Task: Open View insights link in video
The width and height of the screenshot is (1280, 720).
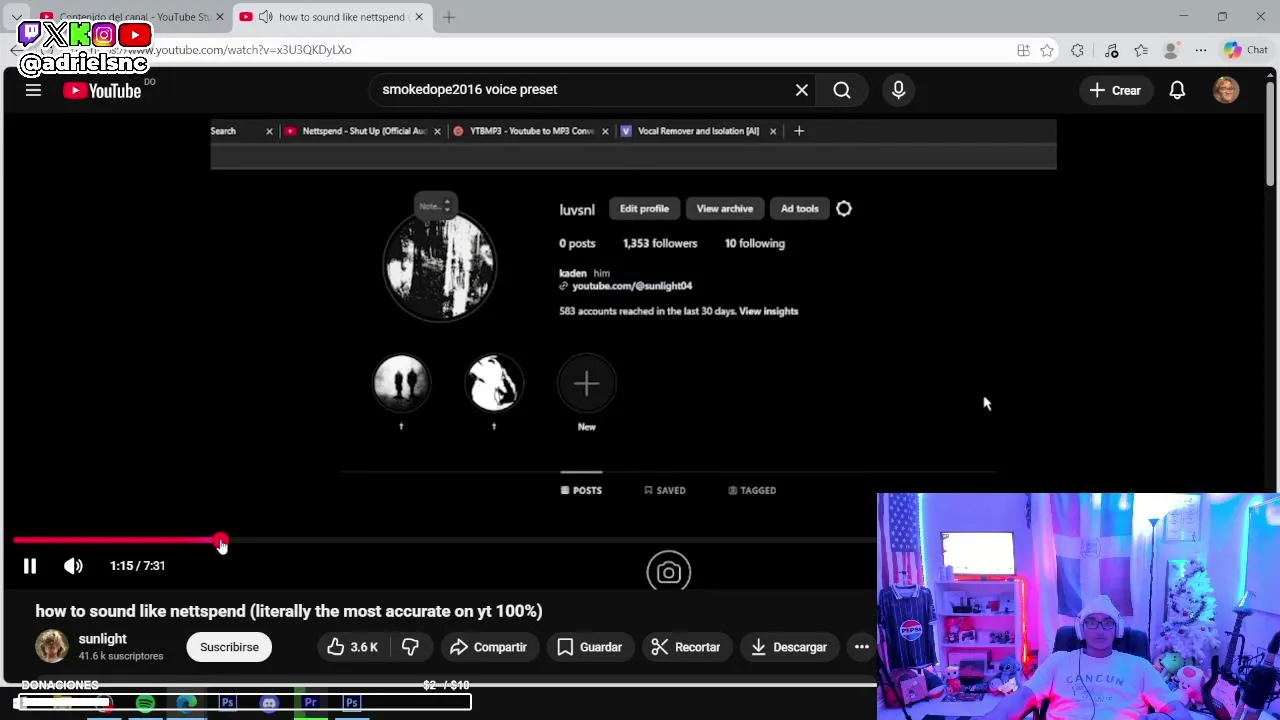Action: (768, 311)
